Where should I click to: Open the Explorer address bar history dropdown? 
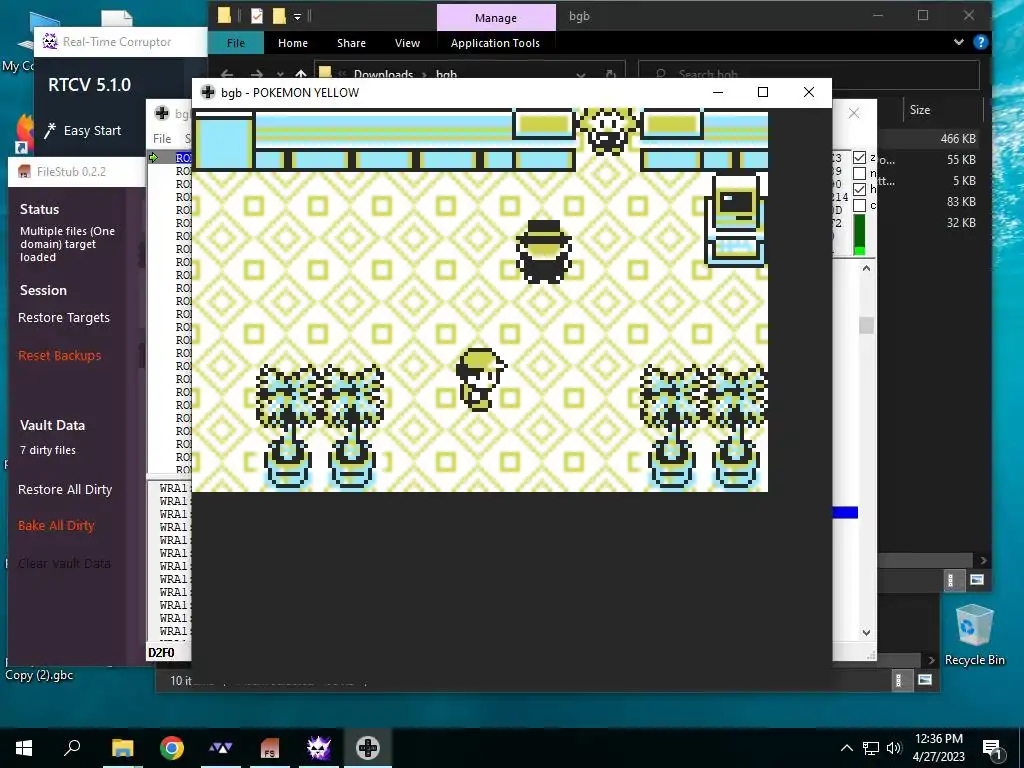tap(581, 74)
